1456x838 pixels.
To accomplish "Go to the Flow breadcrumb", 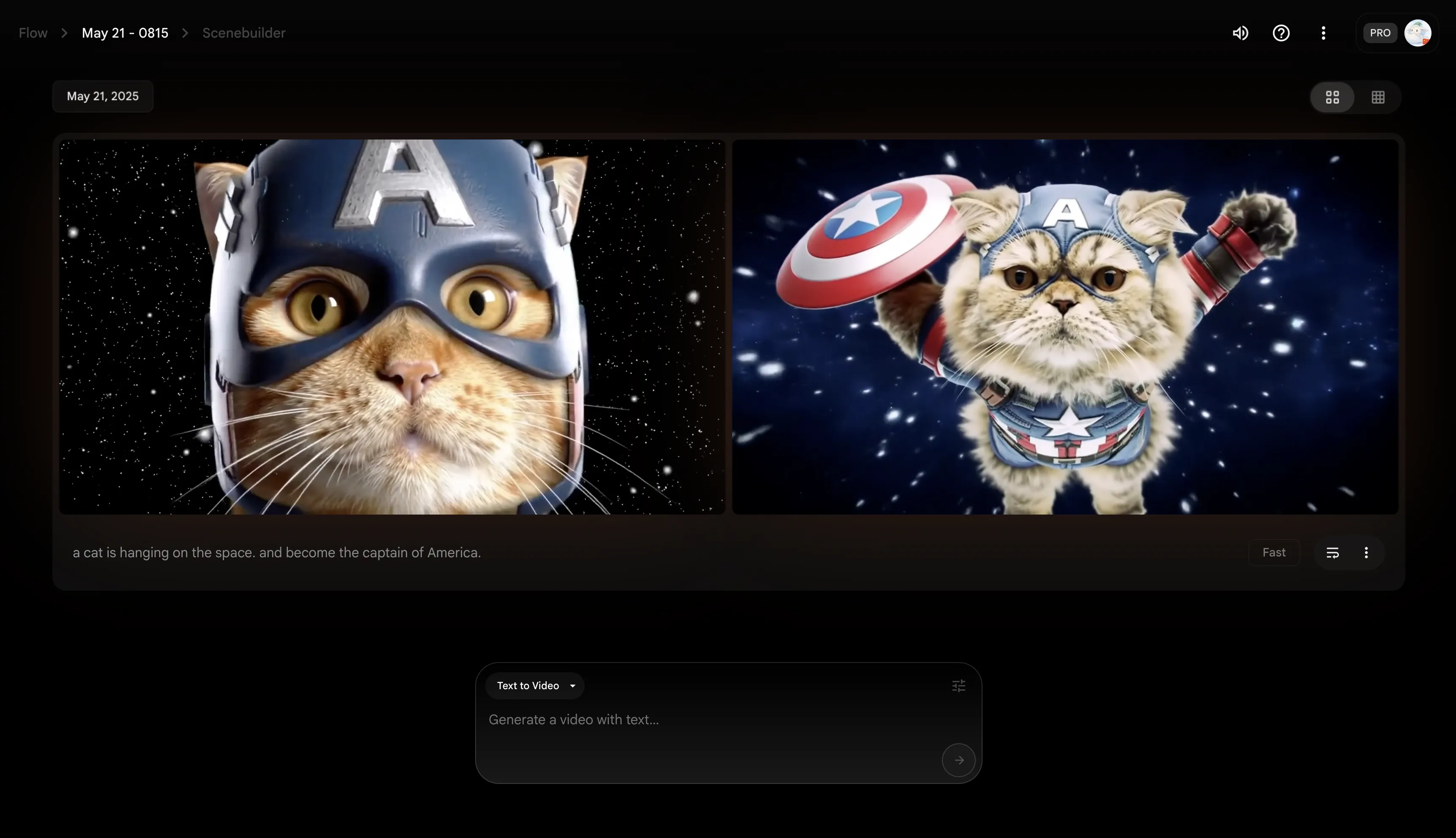I will [x=33, y=33].
